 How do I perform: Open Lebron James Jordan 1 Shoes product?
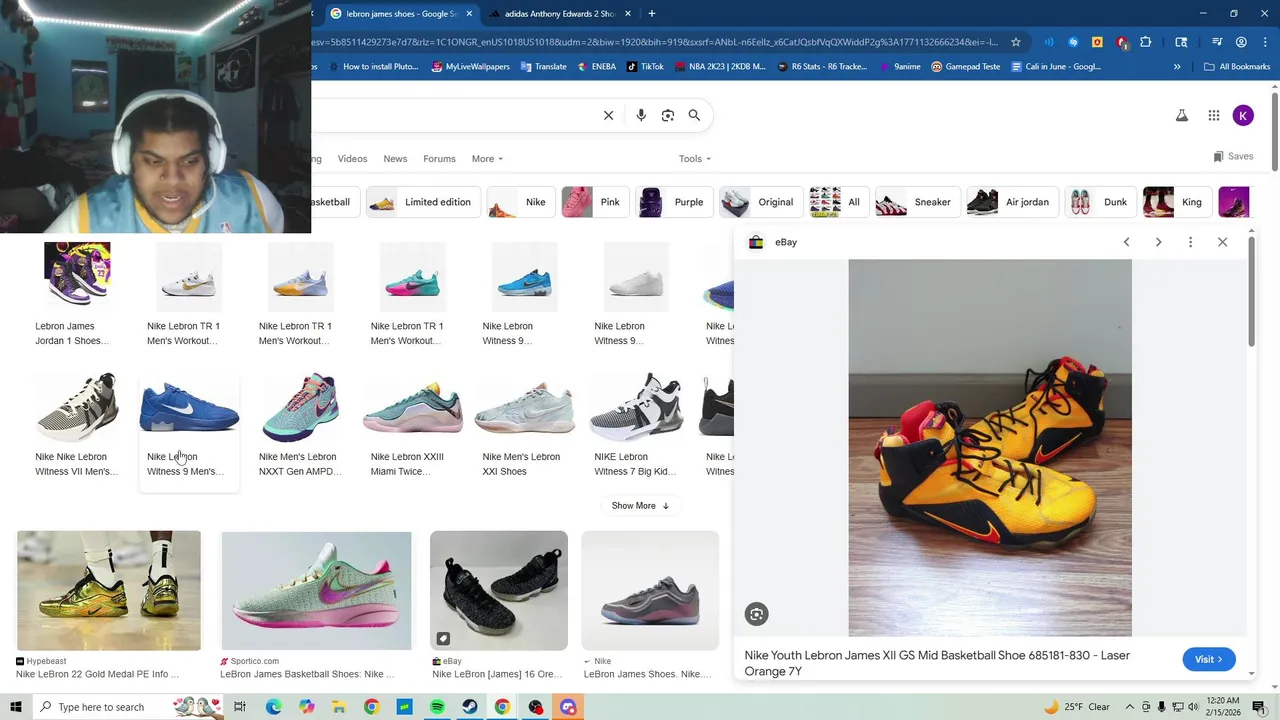(77, 295)
